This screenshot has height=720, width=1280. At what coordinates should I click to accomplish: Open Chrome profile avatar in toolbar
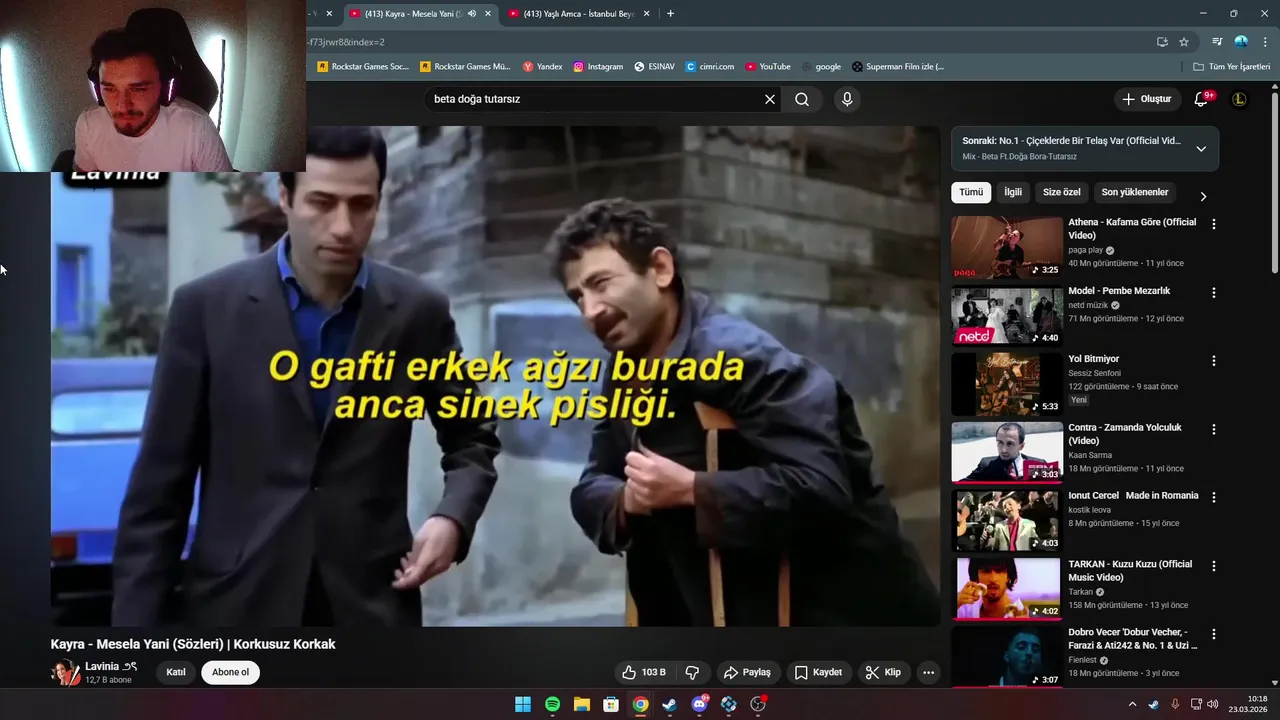(x=1241, y=42)
